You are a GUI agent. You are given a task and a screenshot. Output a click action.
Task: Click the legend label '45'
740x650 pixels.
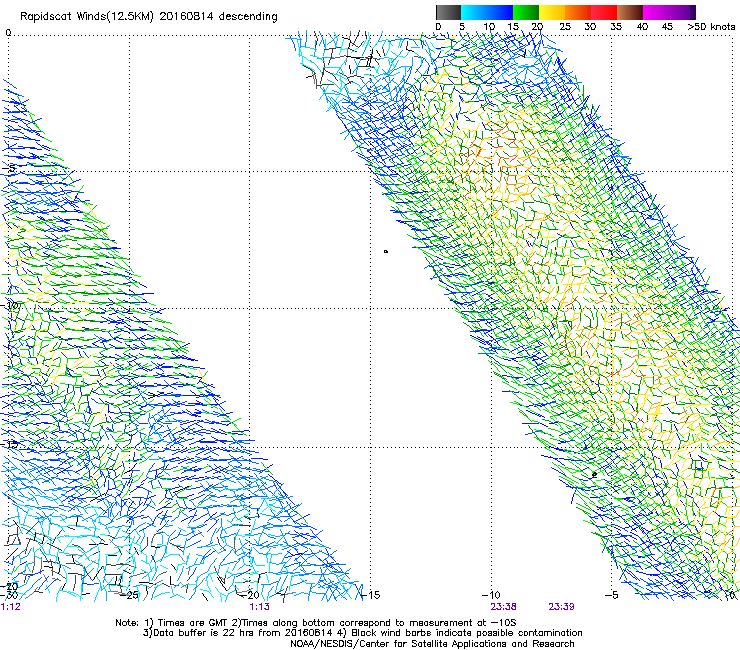coord(667,27)
